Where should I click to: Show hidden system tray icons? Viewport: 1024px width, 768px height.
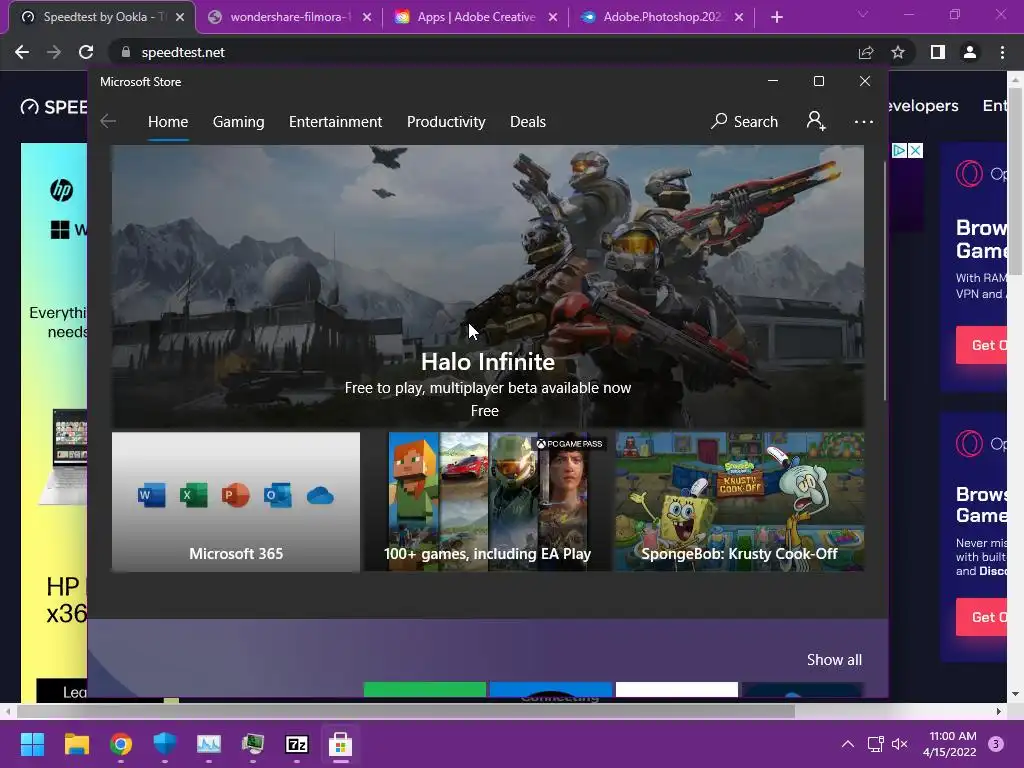(848, 744)
